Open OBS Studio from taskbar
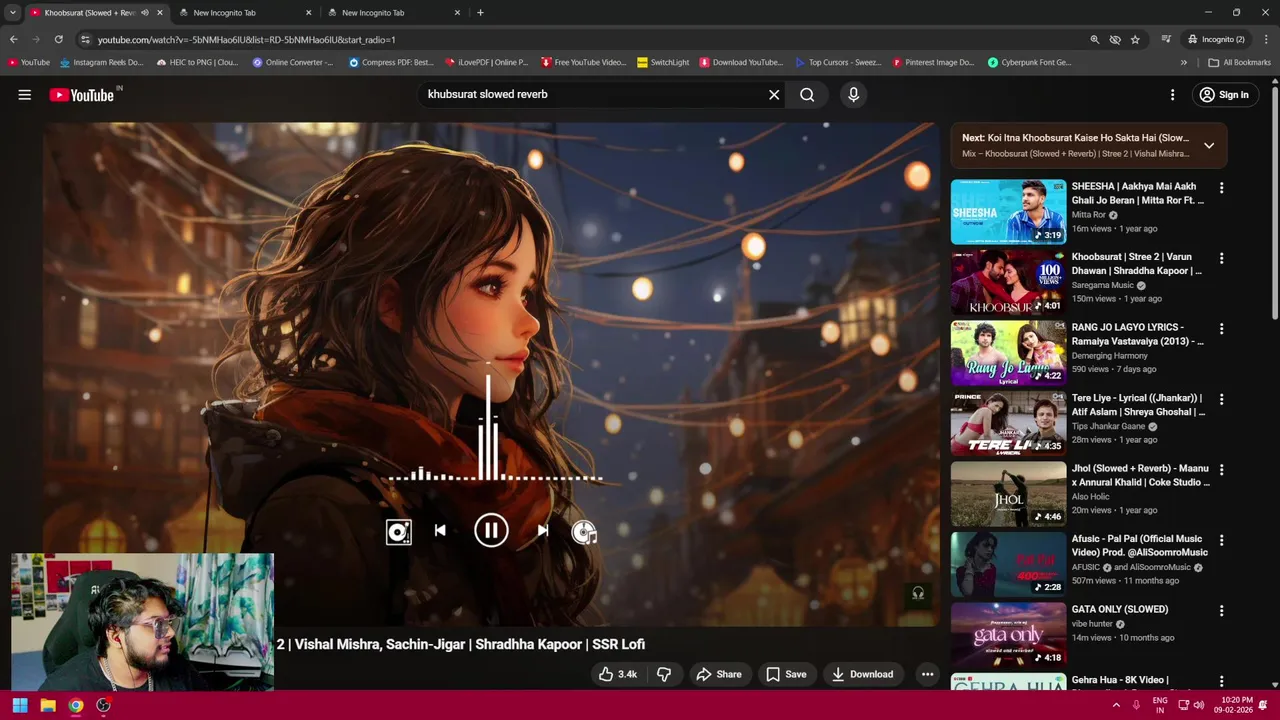 (103, 705)
